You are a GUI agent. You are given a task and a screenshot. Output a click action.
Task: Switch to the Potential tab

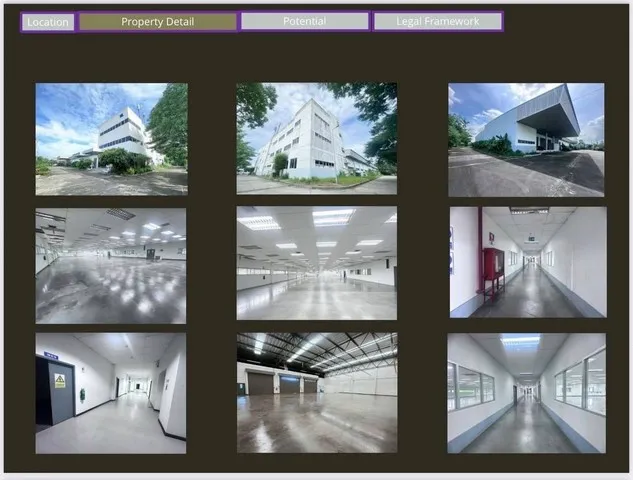305,21
